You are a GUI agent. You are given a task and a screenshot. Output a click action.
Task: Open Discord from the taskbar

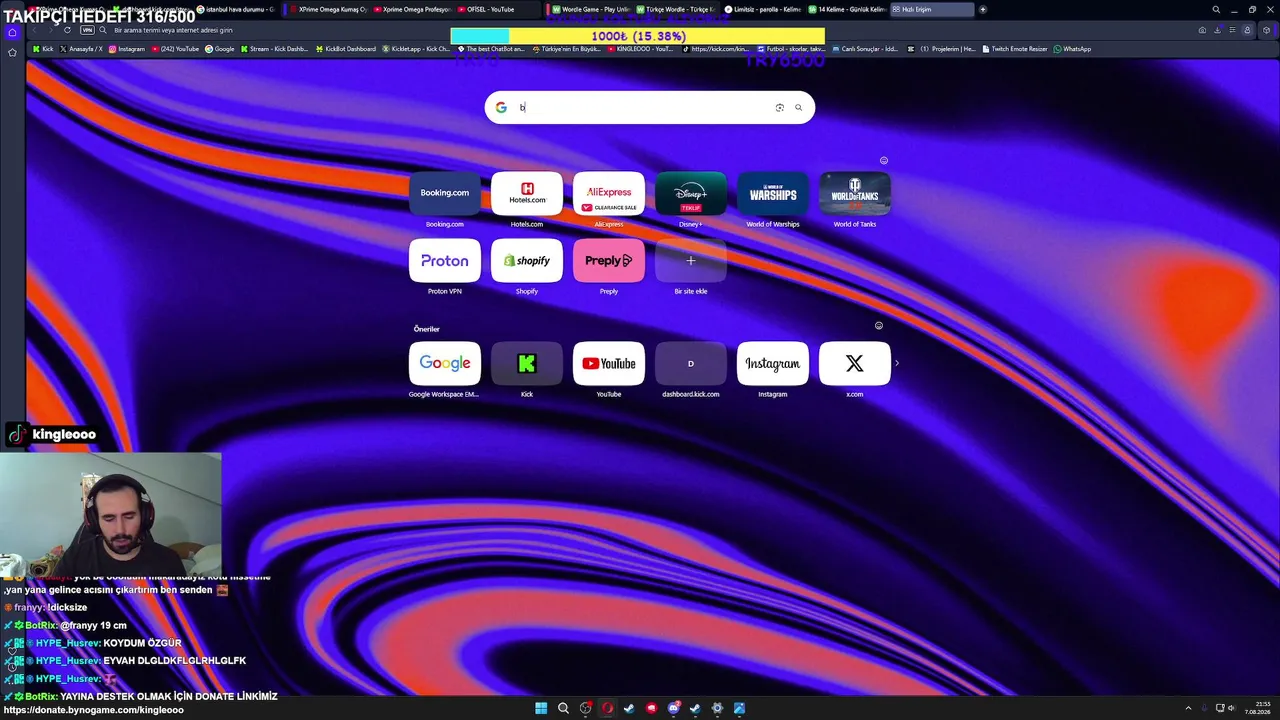(x=674, y=708)
